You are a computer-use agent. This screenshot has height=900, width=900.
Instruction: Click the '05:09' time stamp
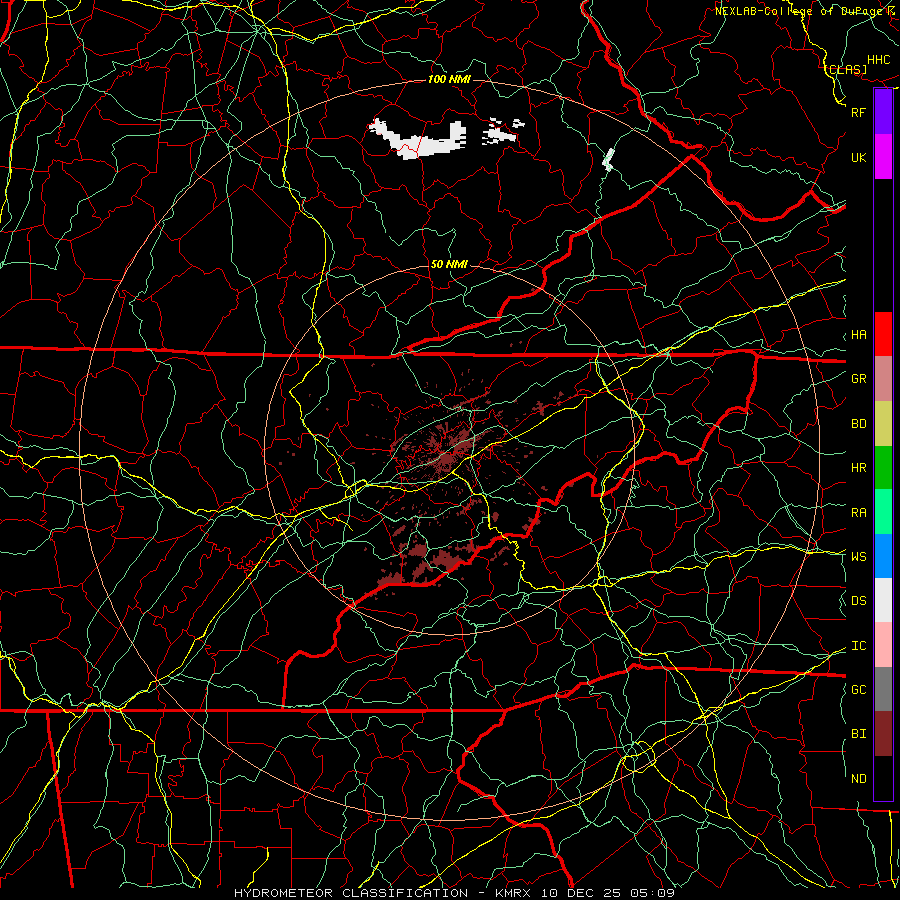coord(652,893)
